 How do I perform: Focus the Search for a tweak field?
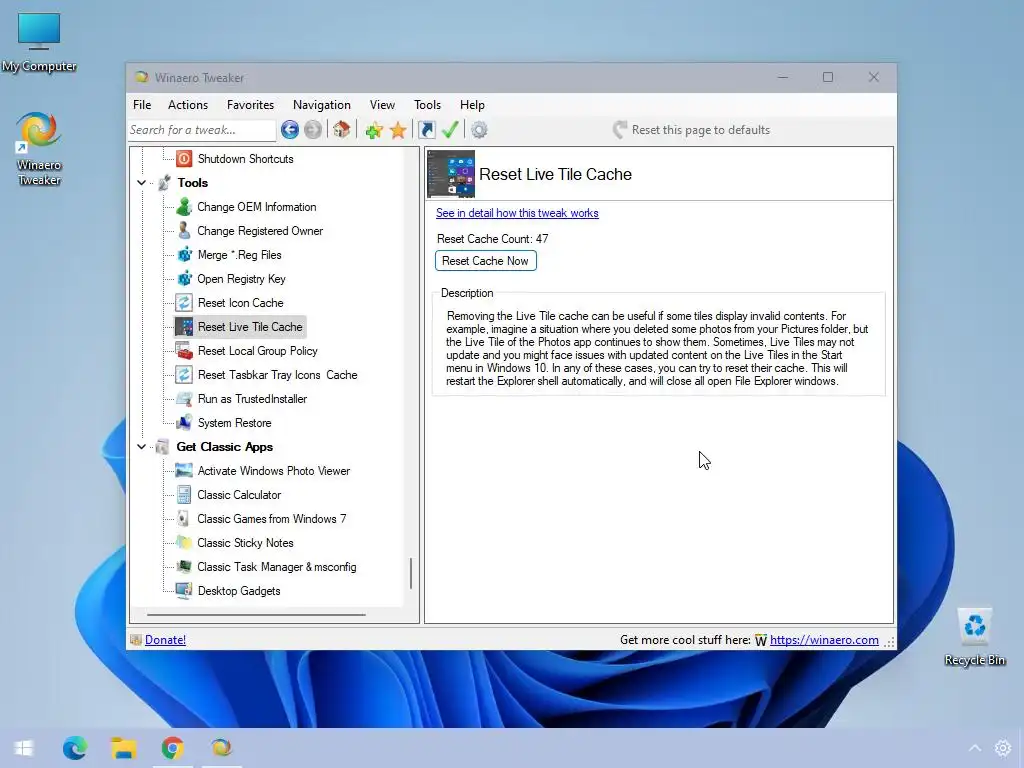tap(201, 130)
